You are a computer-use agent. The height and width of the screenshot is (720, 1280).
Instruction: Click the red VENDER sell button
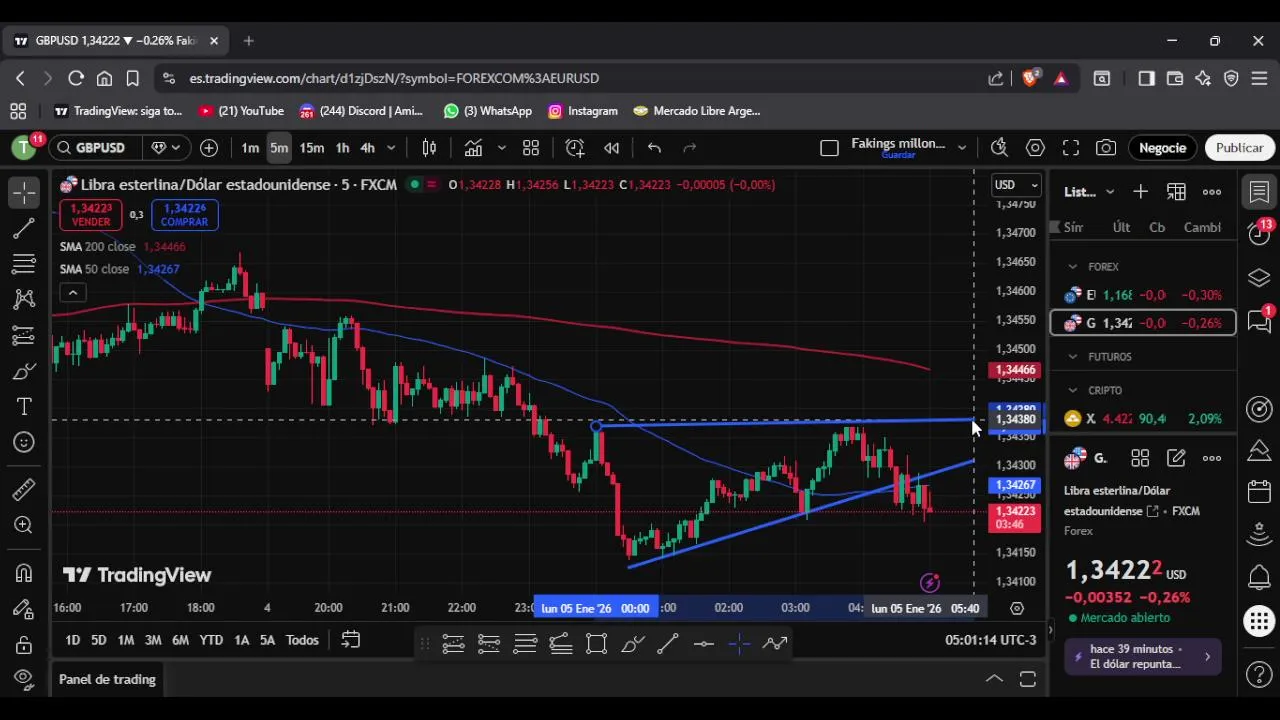click(91, 215)
